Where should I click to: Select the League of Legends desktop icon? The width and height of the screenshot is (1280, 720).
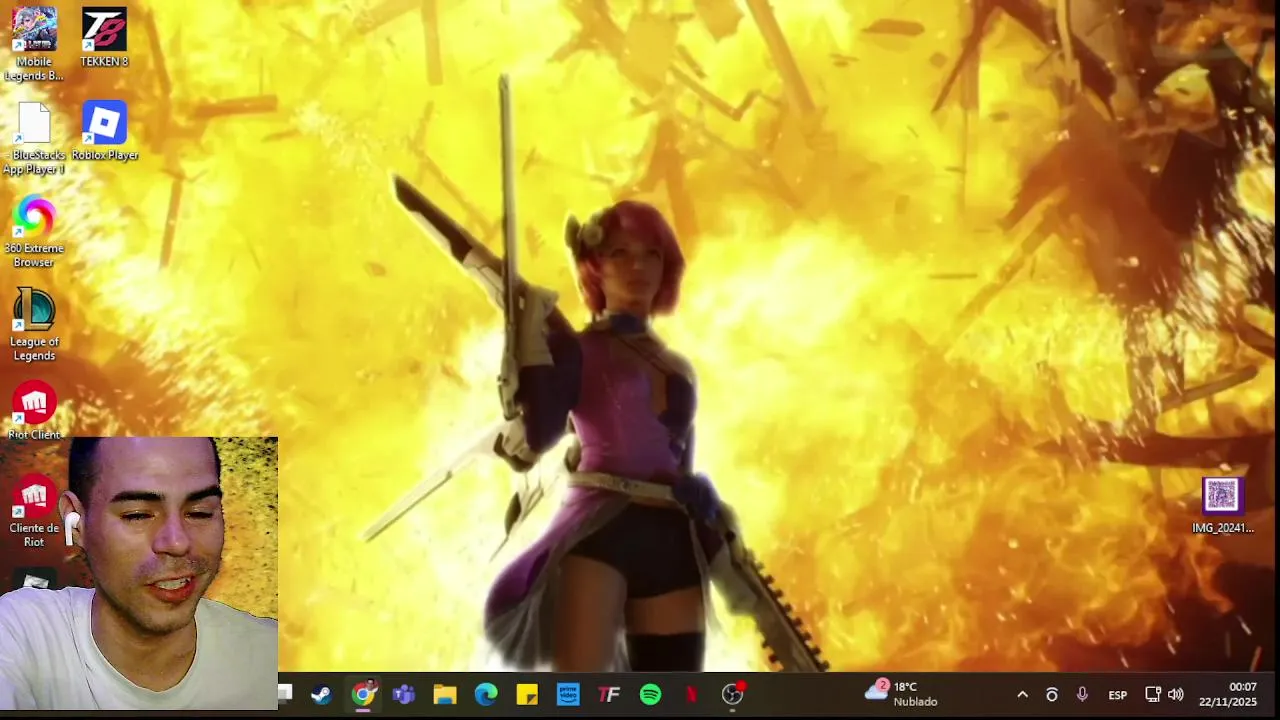pos(34,325)
